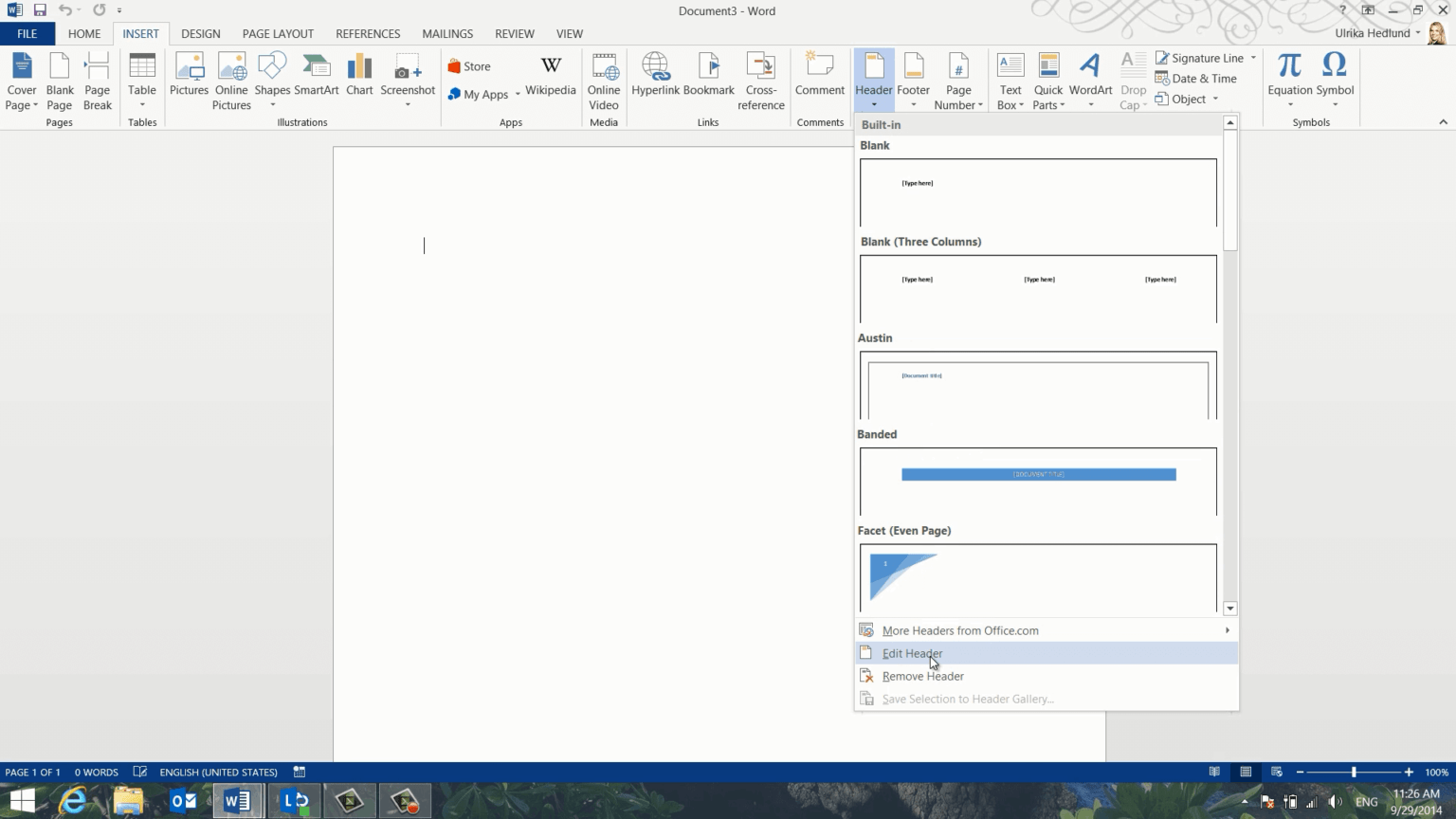The width and height of the screenshot is (1456, 819).
Task: Select the Banded header thumbnail
Action: point(1038,481)
